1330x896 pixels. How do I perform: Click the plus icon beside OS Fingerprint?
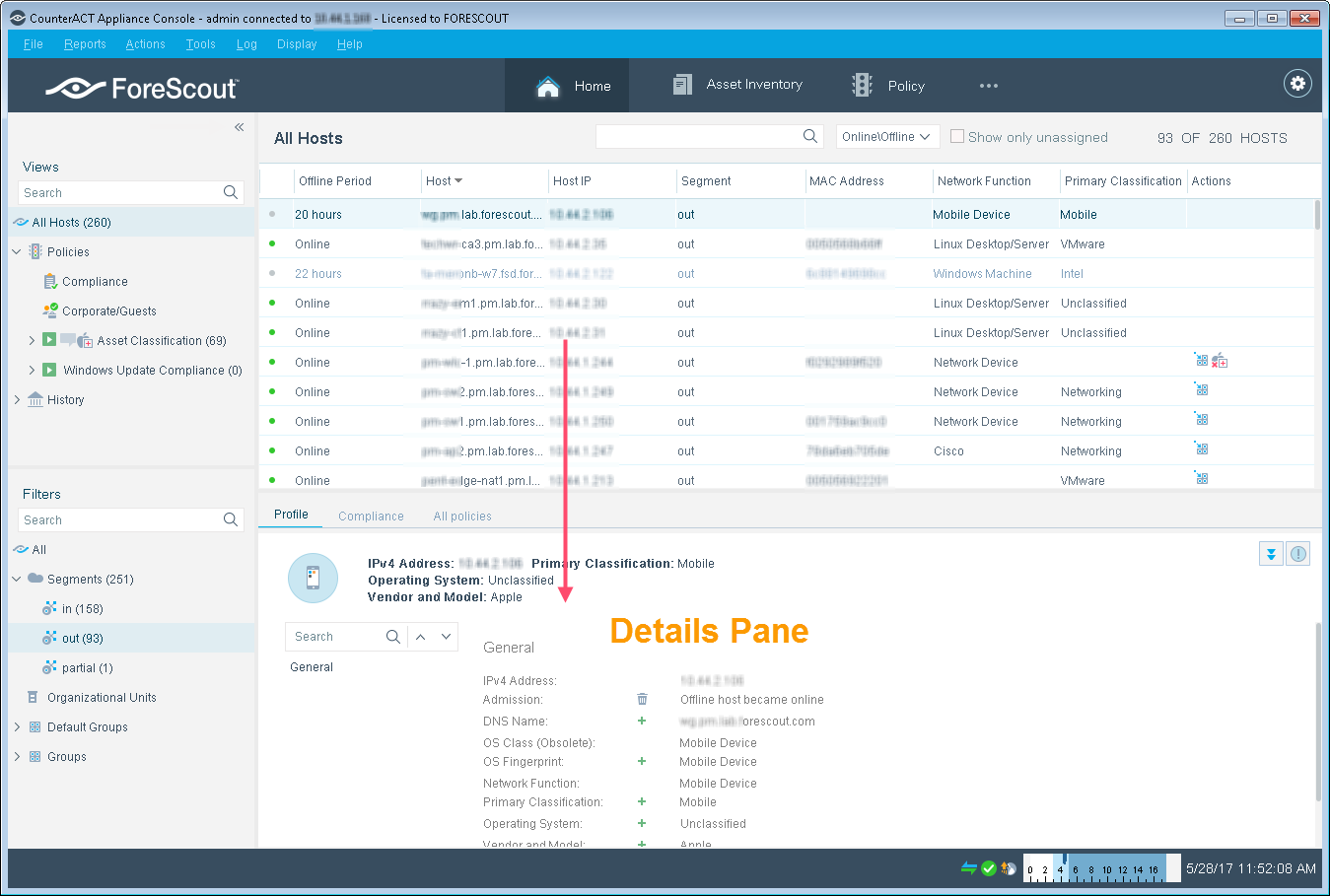click(642, 761)
